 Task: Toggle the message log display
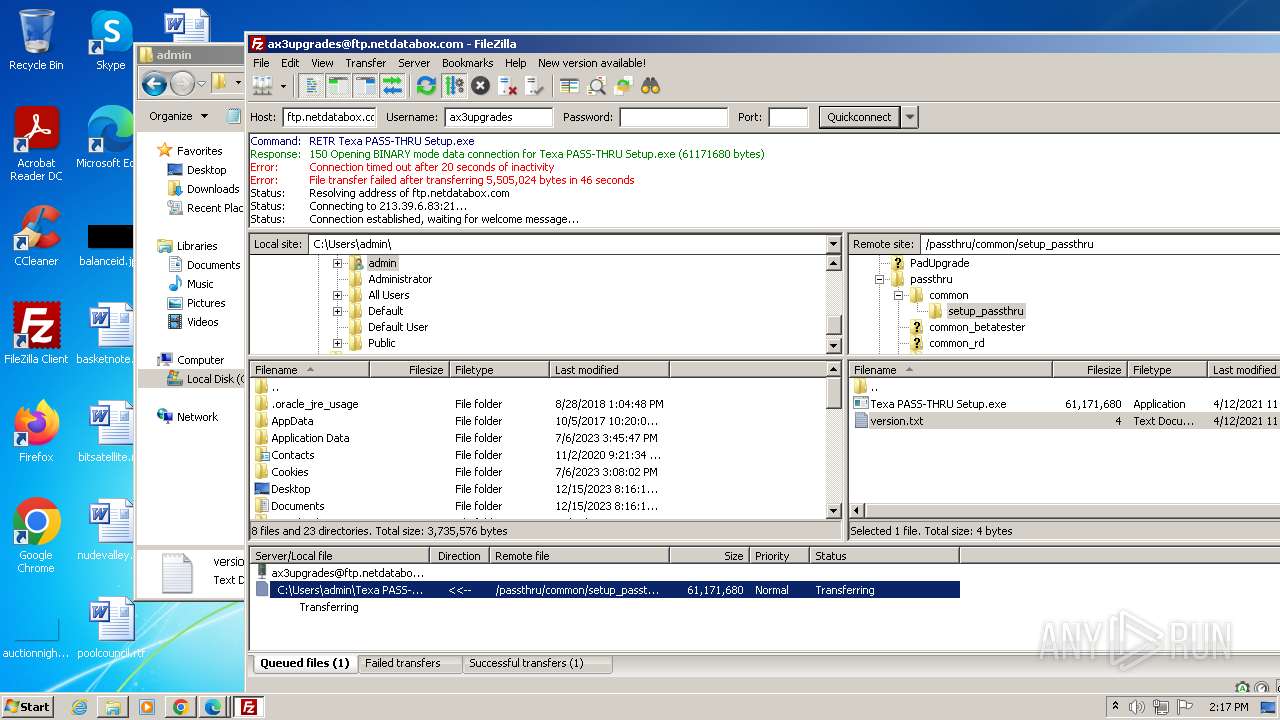tap(311, 86)
